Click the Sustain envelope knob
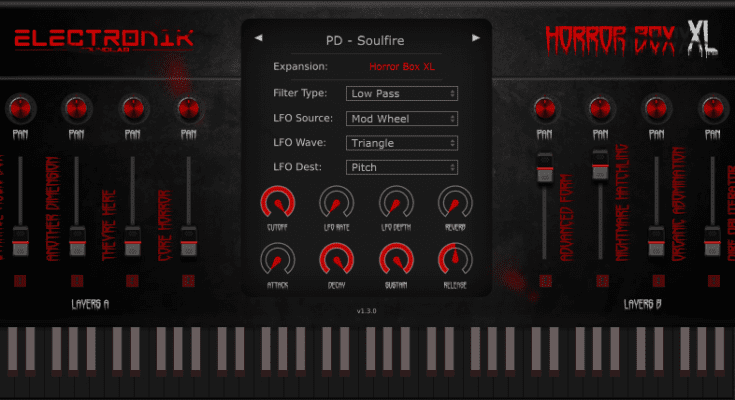The width and height of the screenshot is (735, 400). [396, 261]
